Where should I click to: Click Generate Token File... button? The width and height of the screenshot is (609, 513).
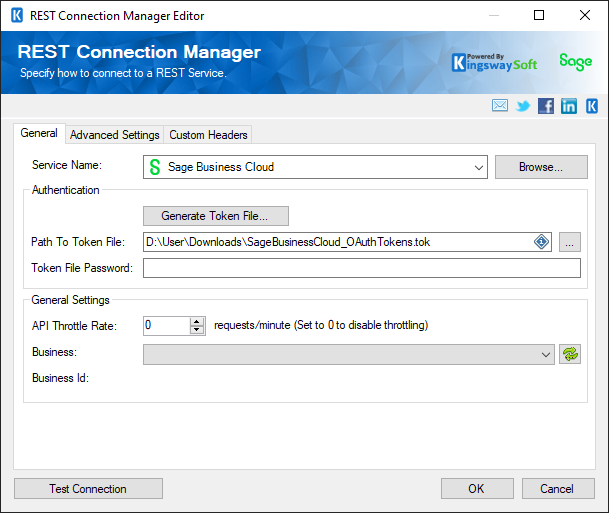[x=216, y=216]
